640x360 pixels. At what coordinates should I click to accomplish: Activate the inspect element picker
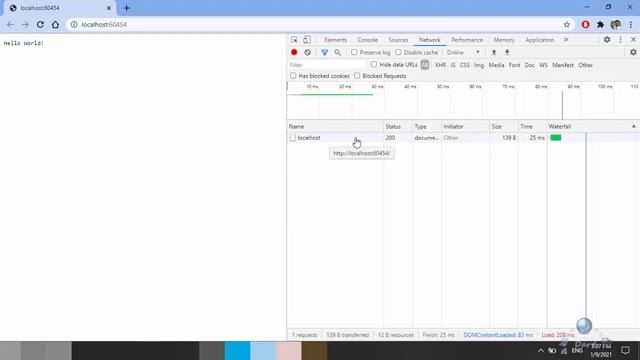coord(294,40)
